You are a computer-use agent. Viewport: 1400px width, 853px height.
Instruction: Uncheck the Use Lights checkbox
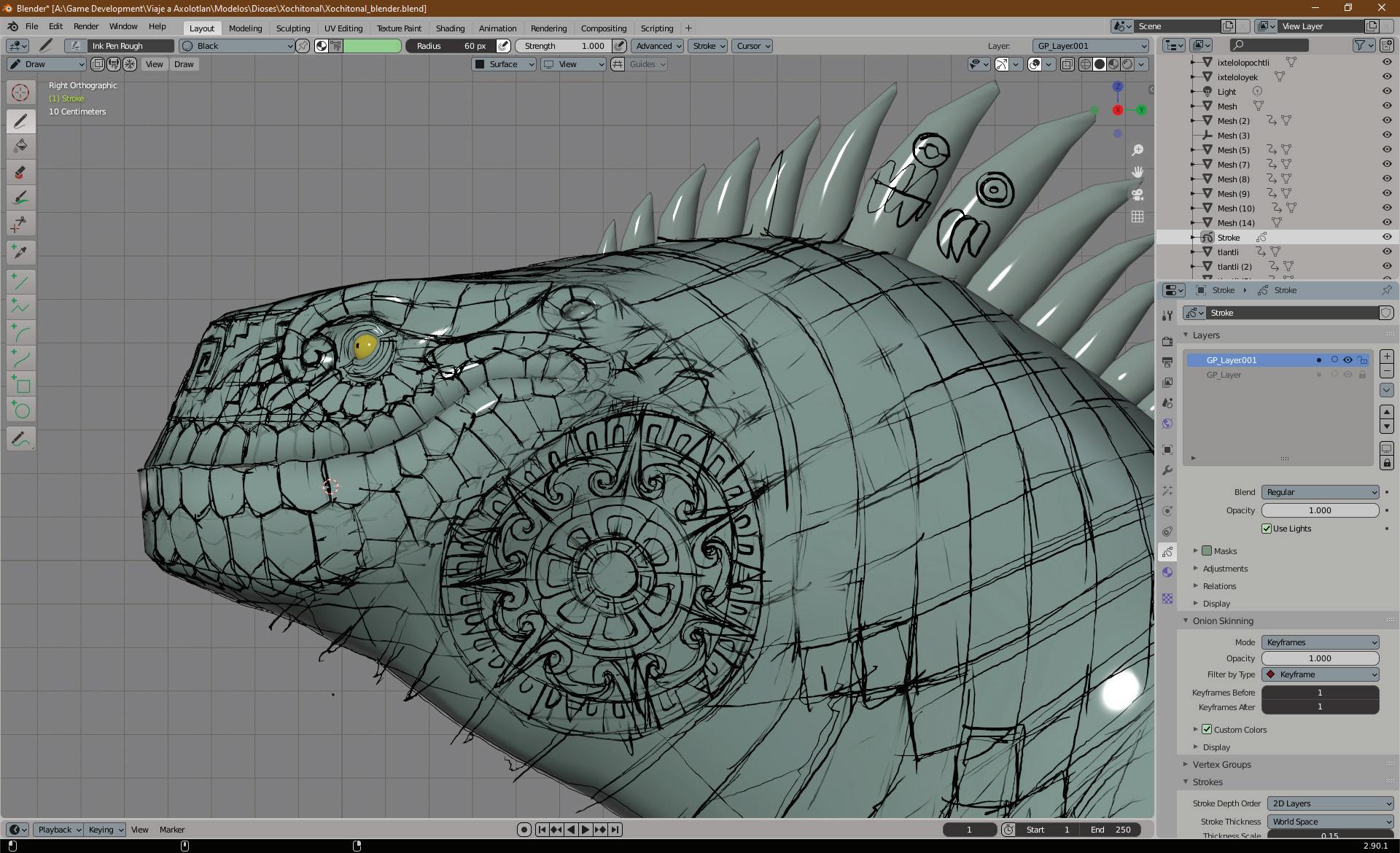click(x=1267, y=529)
